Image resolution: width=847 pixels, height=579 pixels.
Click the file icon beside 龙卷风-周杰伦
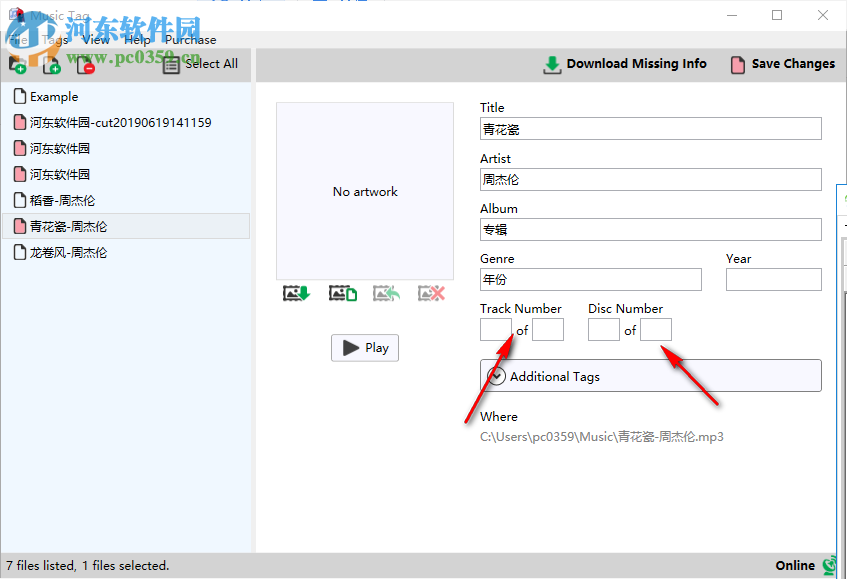20,252
